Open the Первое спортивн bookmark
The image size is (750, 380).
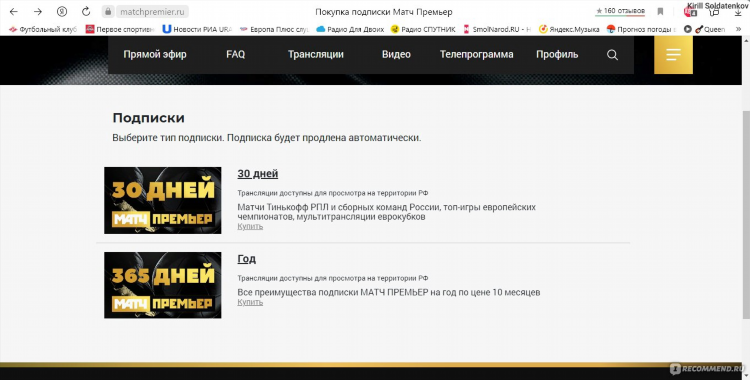pos(120,29)
